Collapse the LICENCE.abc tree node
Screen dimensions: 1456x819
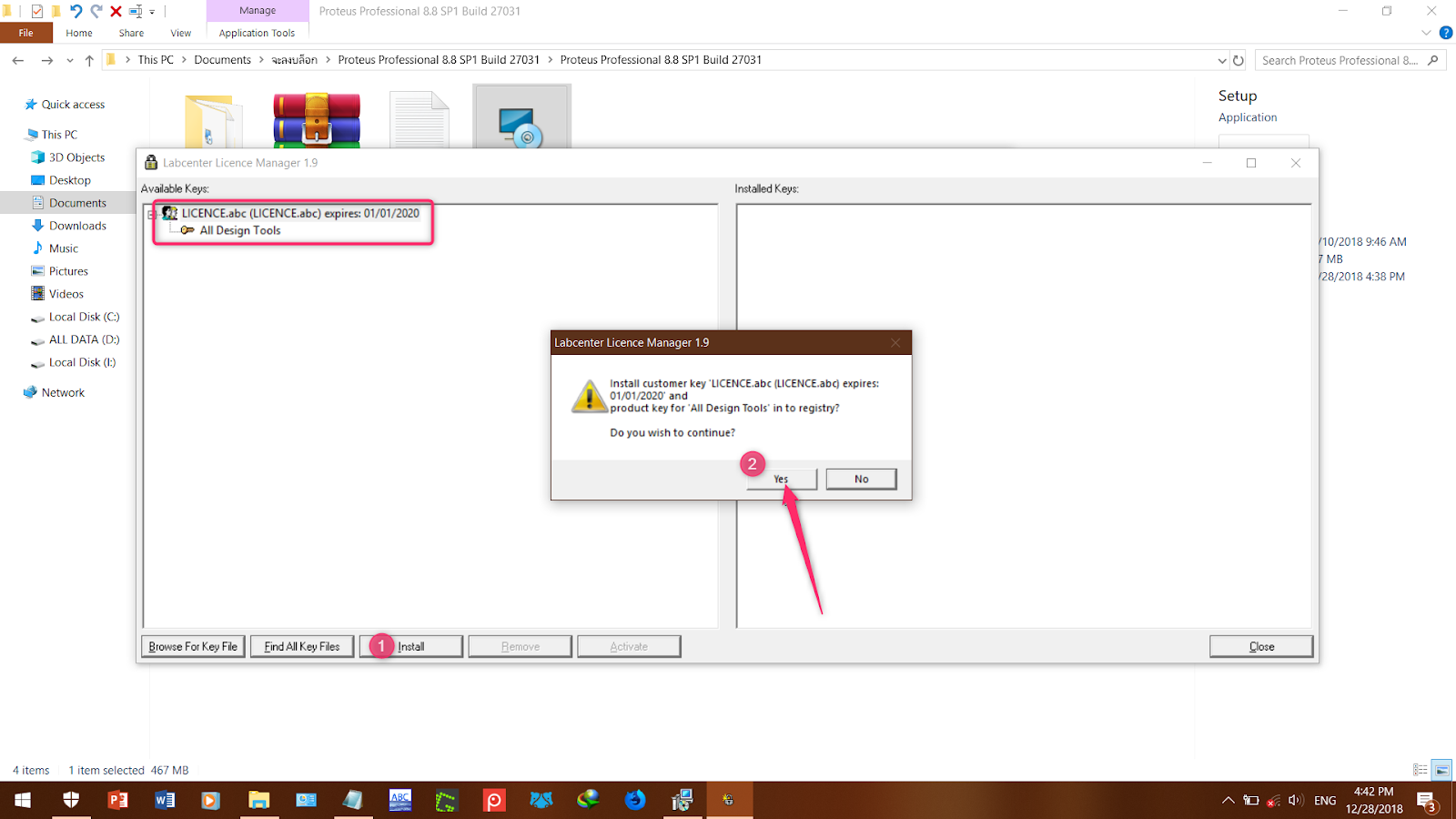click(x=152, y=214)
